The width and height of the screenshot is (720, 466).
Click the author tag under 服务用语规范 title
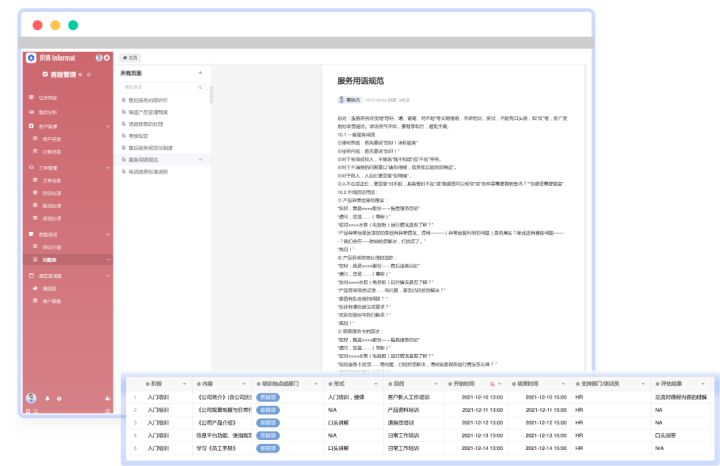coord(350,100)
